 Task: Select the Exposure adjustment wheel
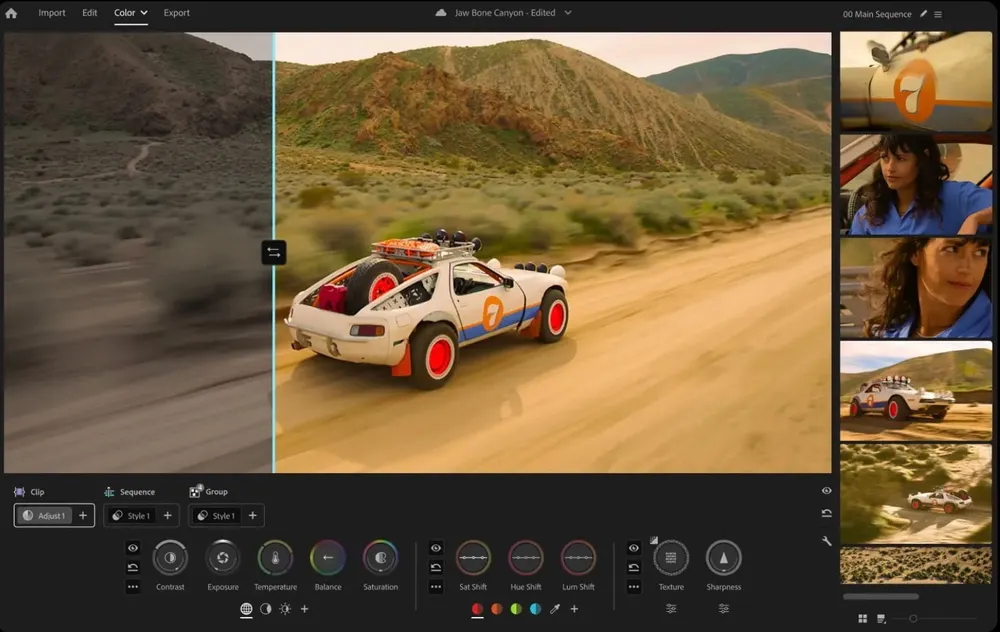coord(222,558)
